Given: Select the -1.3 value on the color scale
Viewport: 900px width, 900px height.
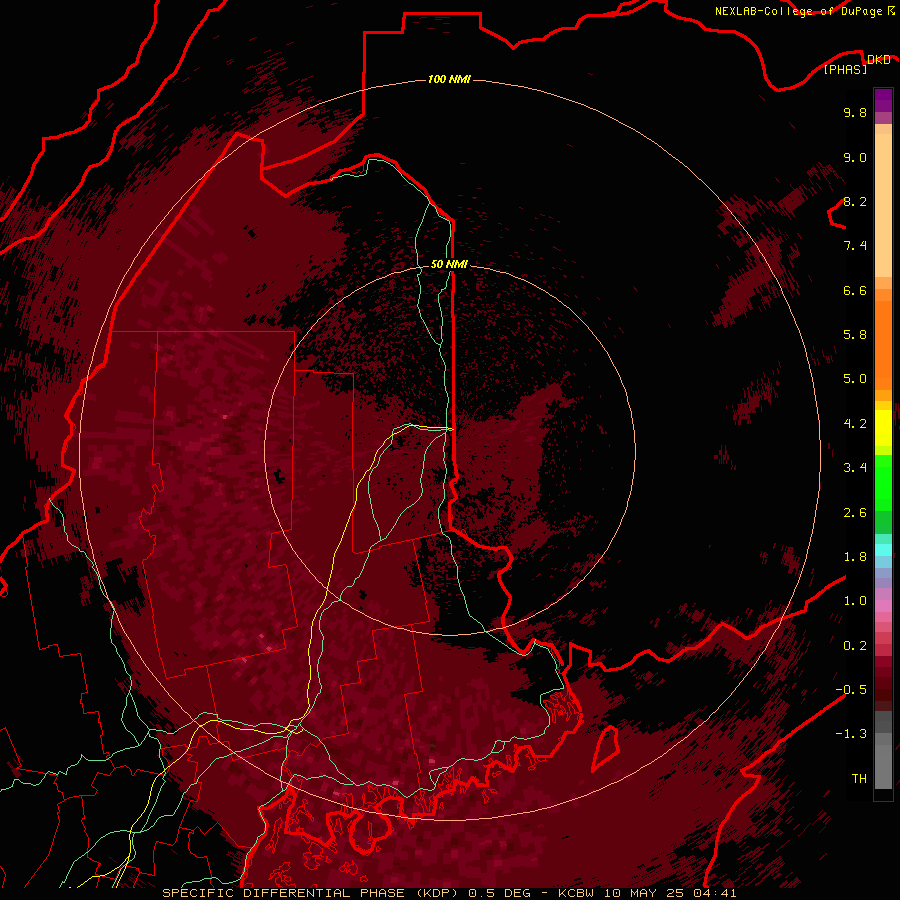Looking at the screenshot, I should coord(851,734).
